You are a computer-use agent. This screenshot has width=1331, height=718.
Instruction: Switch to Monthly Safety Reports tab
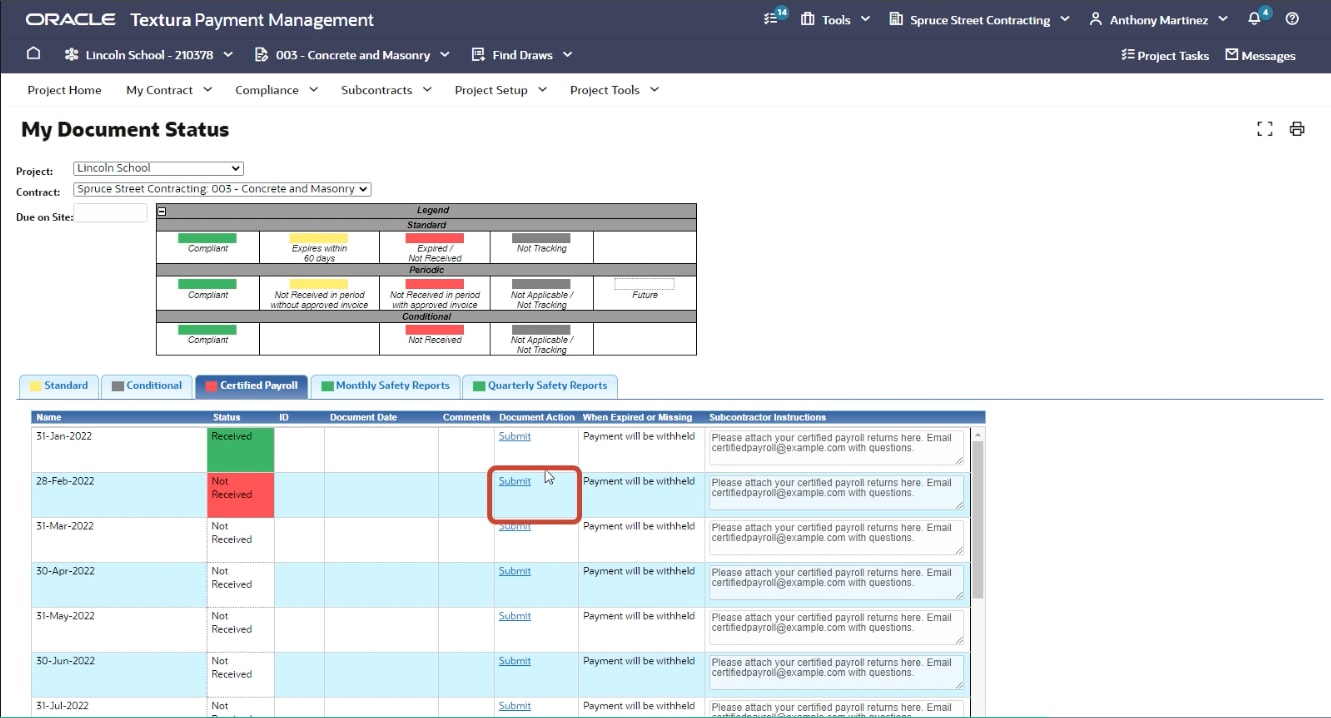[x=385, y=386]
